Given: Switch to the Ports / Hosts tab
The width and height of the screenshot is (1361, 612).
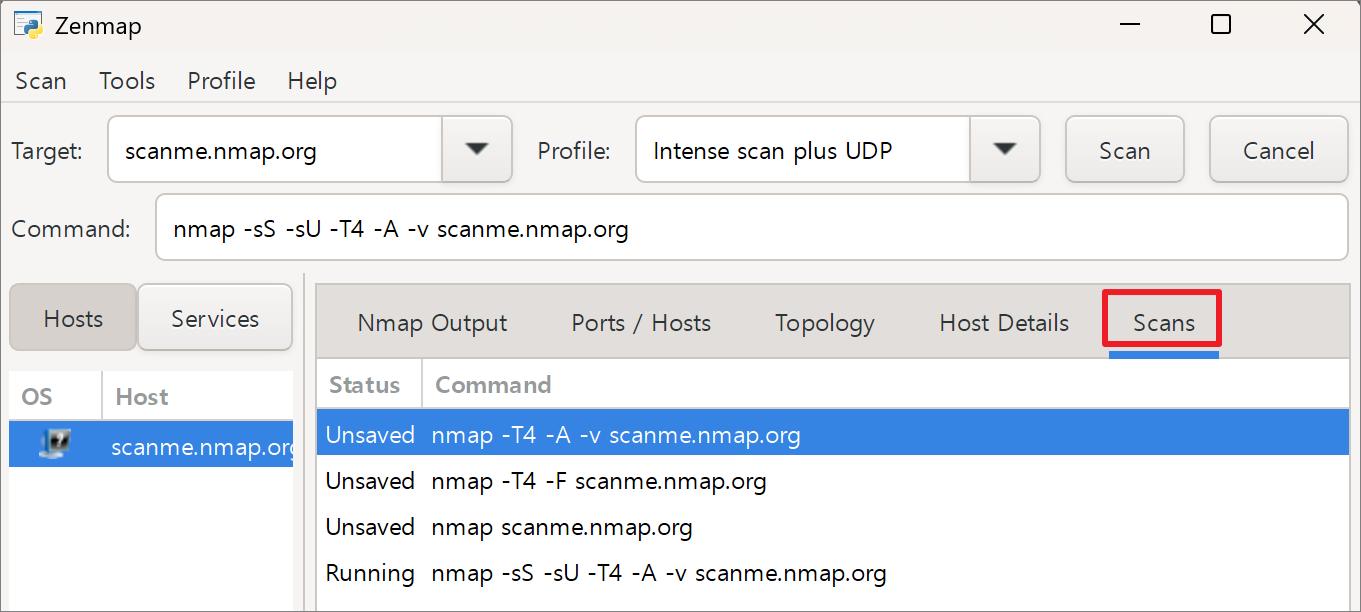Looking at the screenshot, I should click(x=641, y=323).
